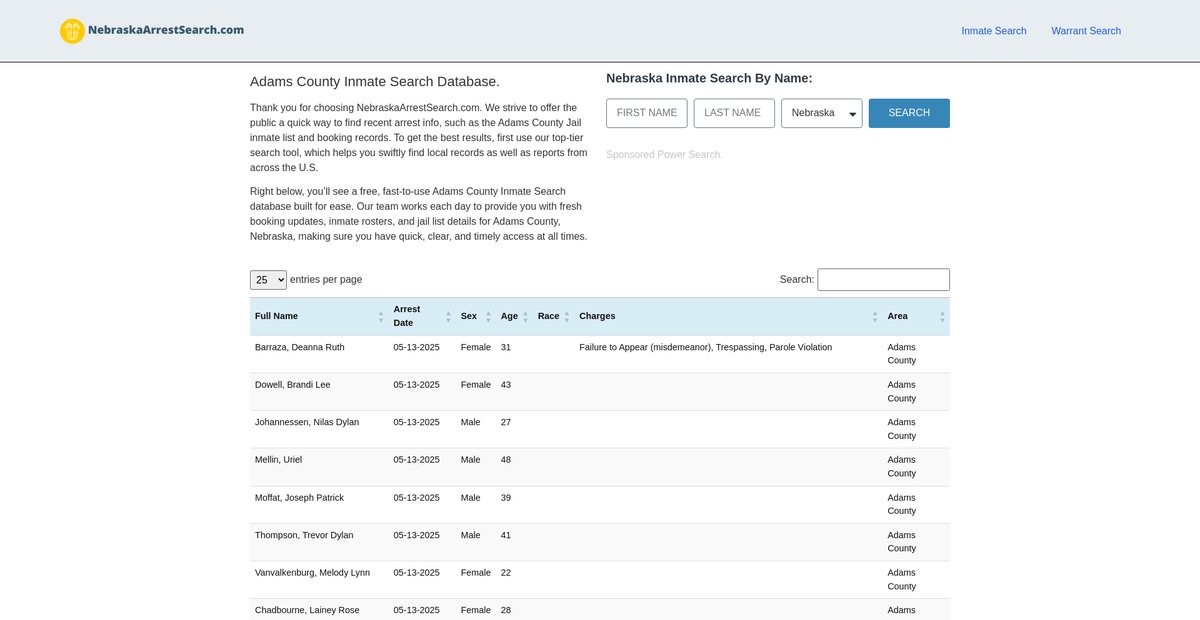Open the Inmate Search menu link

pos(993,31)
